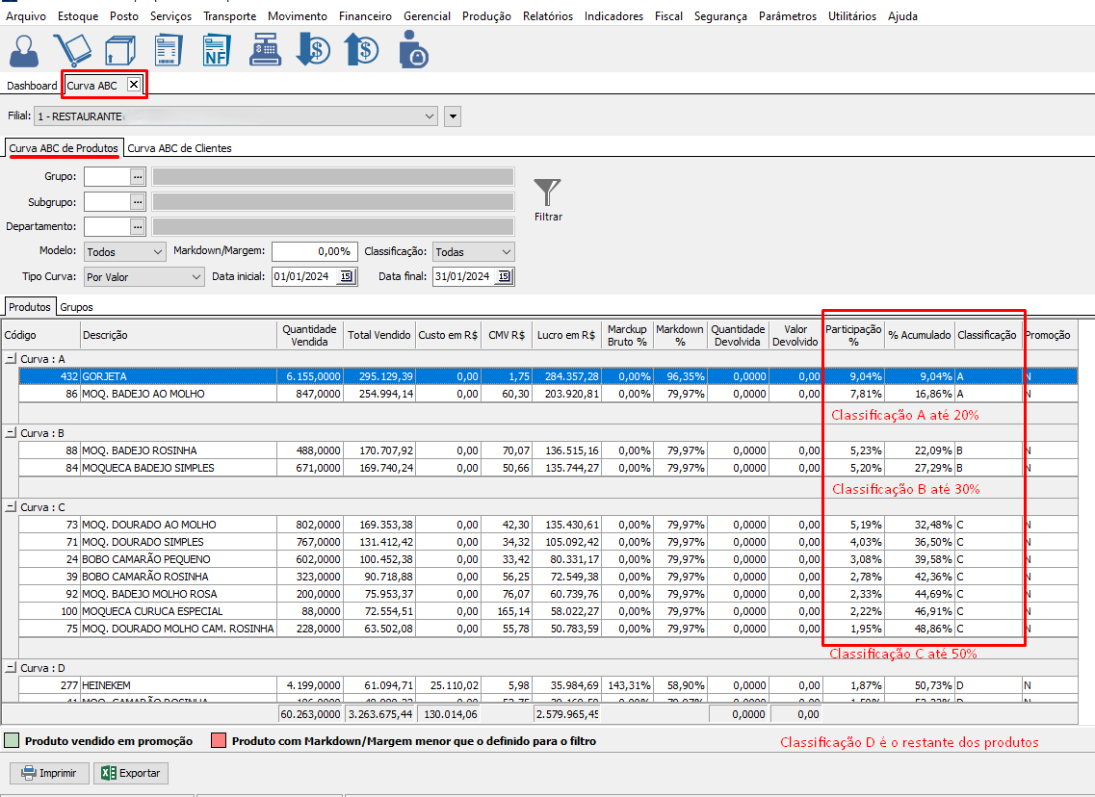Click the user padlock security icon
1095x797 pixels.
coord(412,50)
